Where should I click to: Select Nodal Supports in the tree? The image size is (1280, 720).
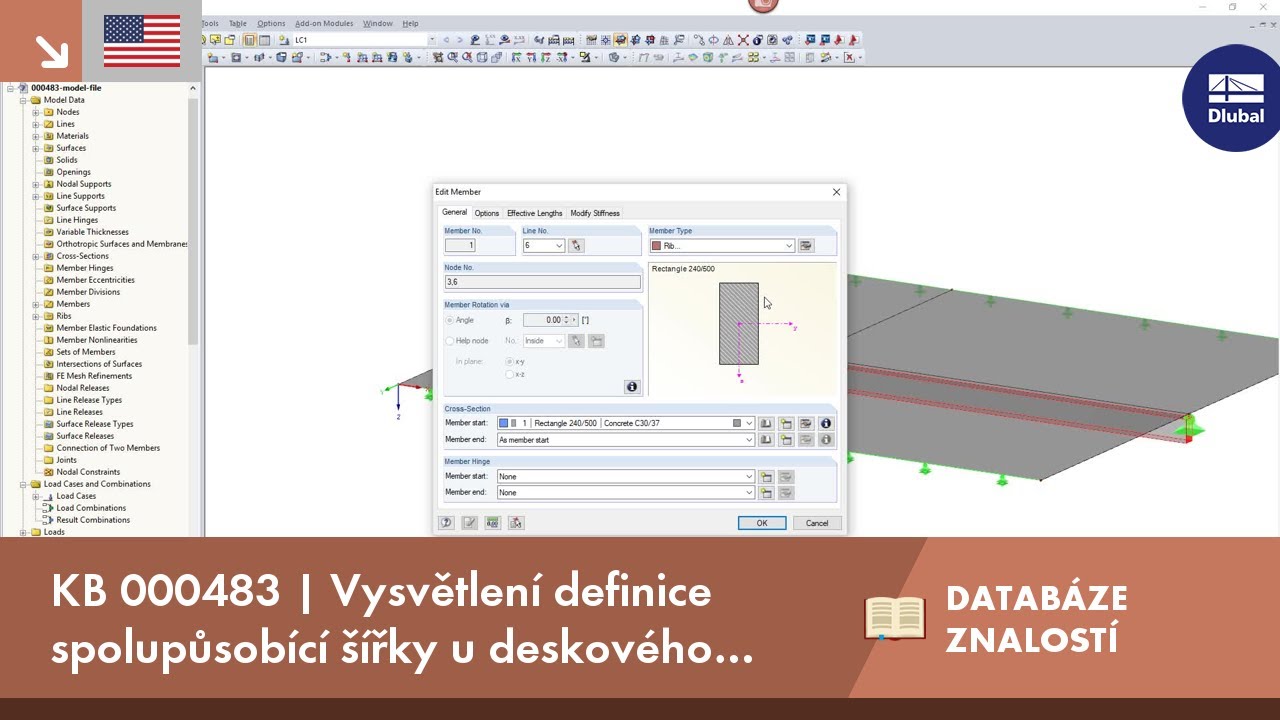(84, 184)
